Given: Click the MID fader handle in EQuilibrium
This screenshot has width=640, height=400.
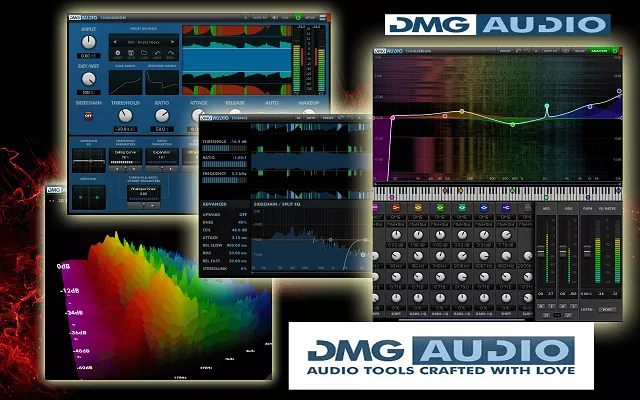Looking at the screenshot, I should [x=541, y=252].
